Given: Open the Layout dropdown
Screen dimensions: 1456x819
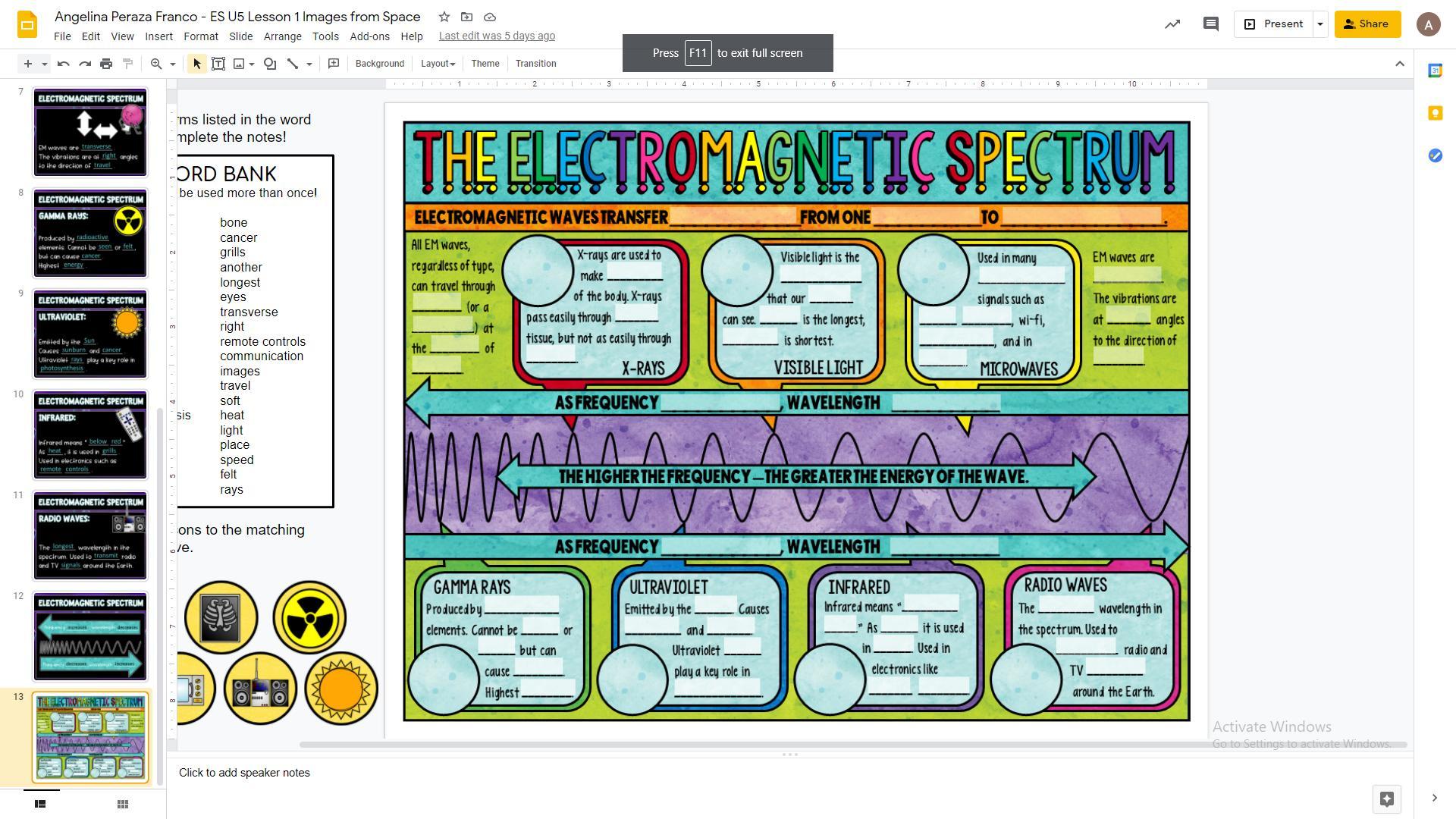Looking at the screenshot, I should [x=438, y=64].
